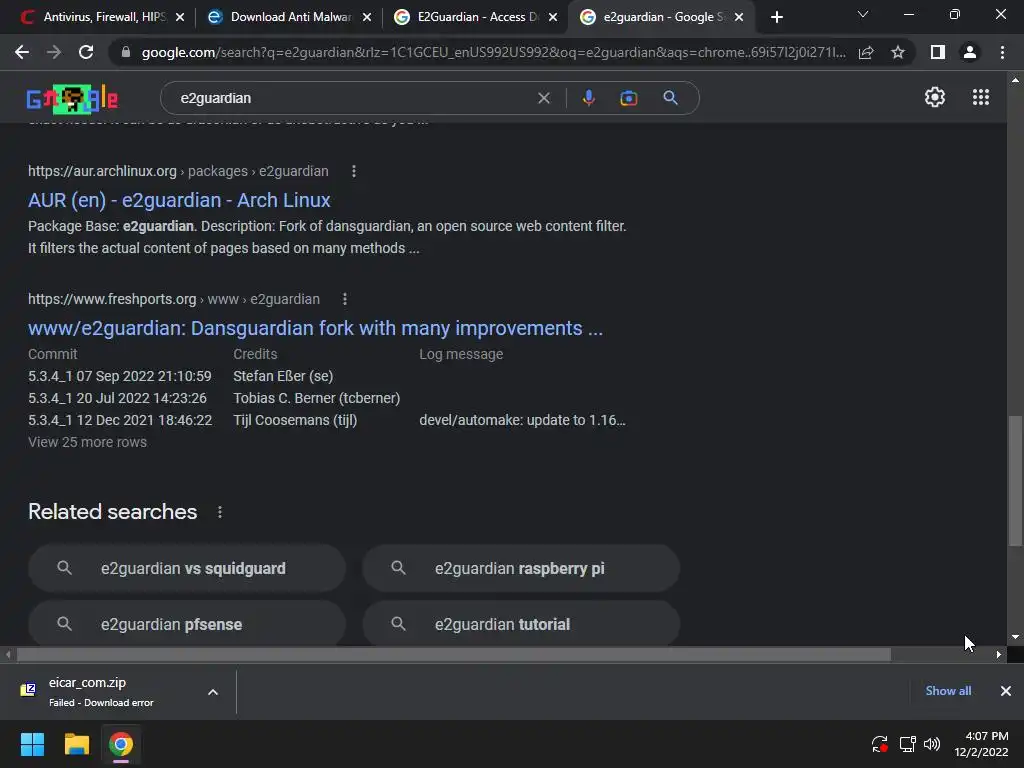
Task: Go back to the previous page
Action: pyautogui.click(x=22, y=52)
